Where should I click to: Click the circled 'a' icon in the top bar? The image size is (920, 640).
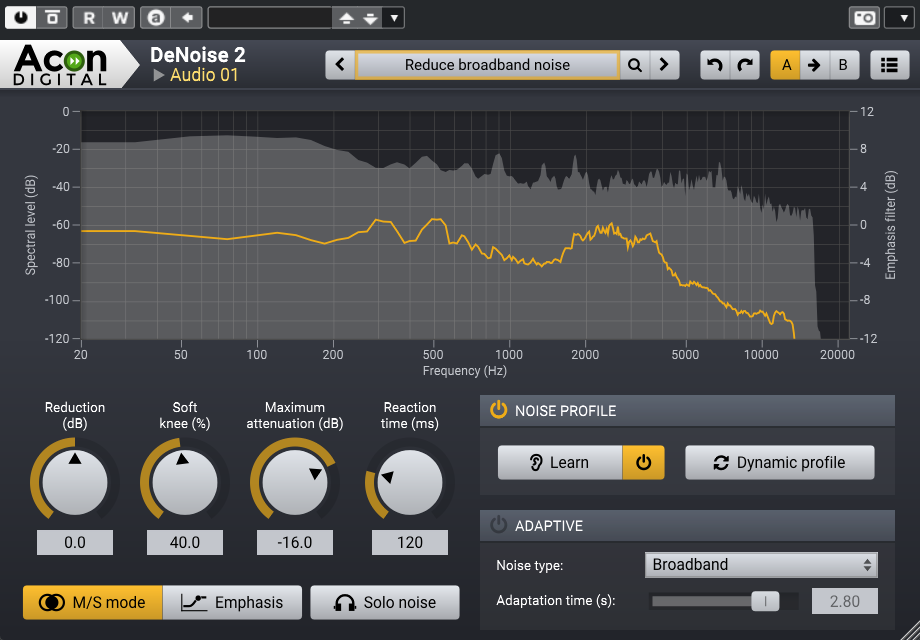(x=156, y=18)
